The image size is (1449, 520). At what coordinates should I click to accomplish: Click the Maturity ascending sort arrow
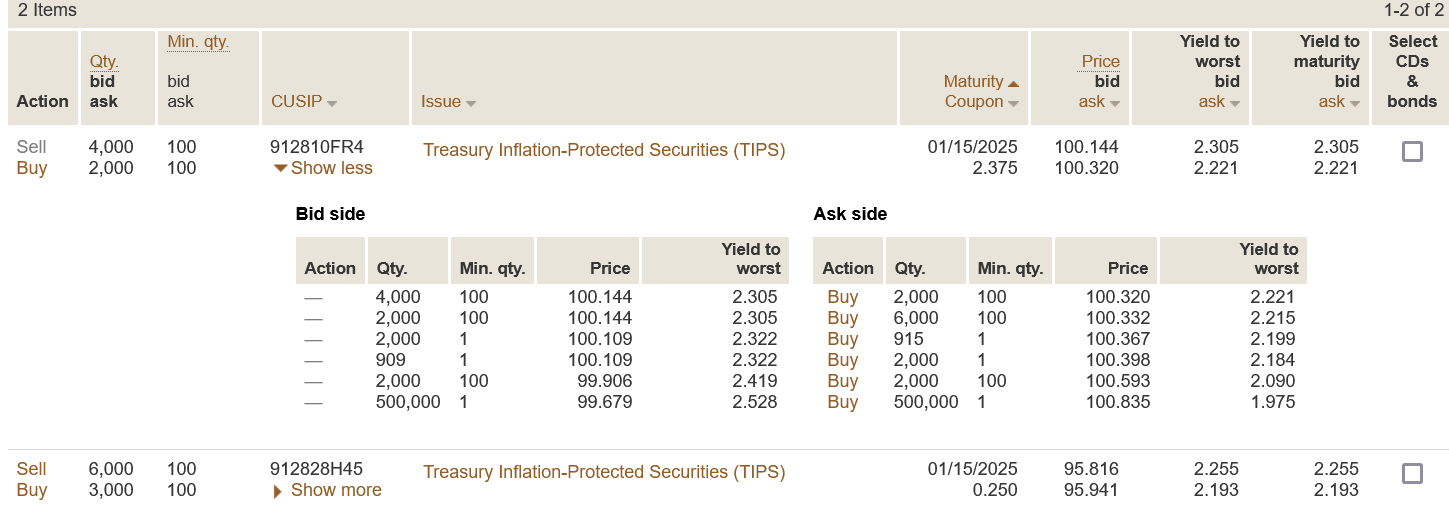[1013, 83]
